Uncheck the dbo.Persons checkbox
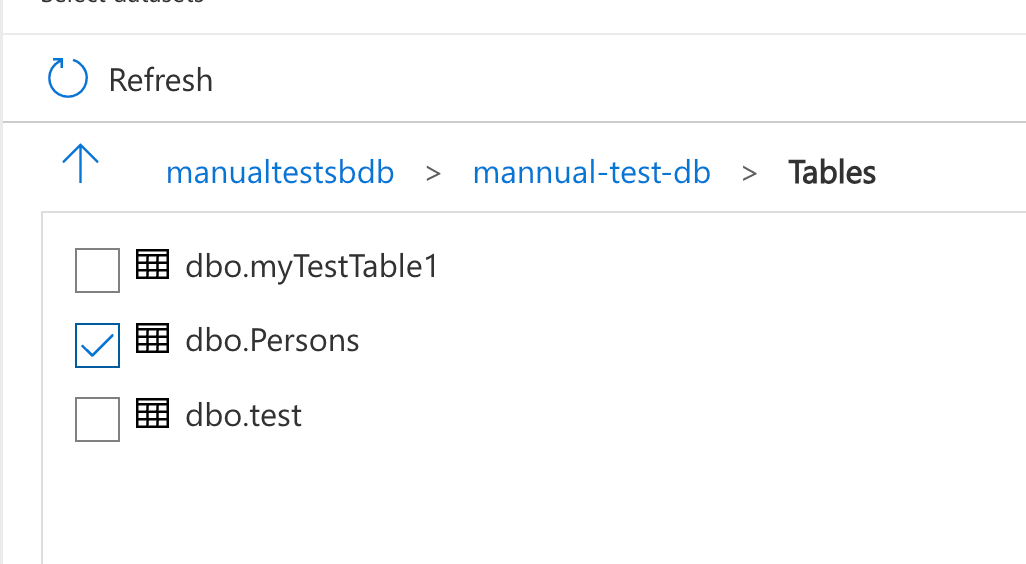Image resolution: width=1026 pixels, height=564 pixels. click(97, 345)
